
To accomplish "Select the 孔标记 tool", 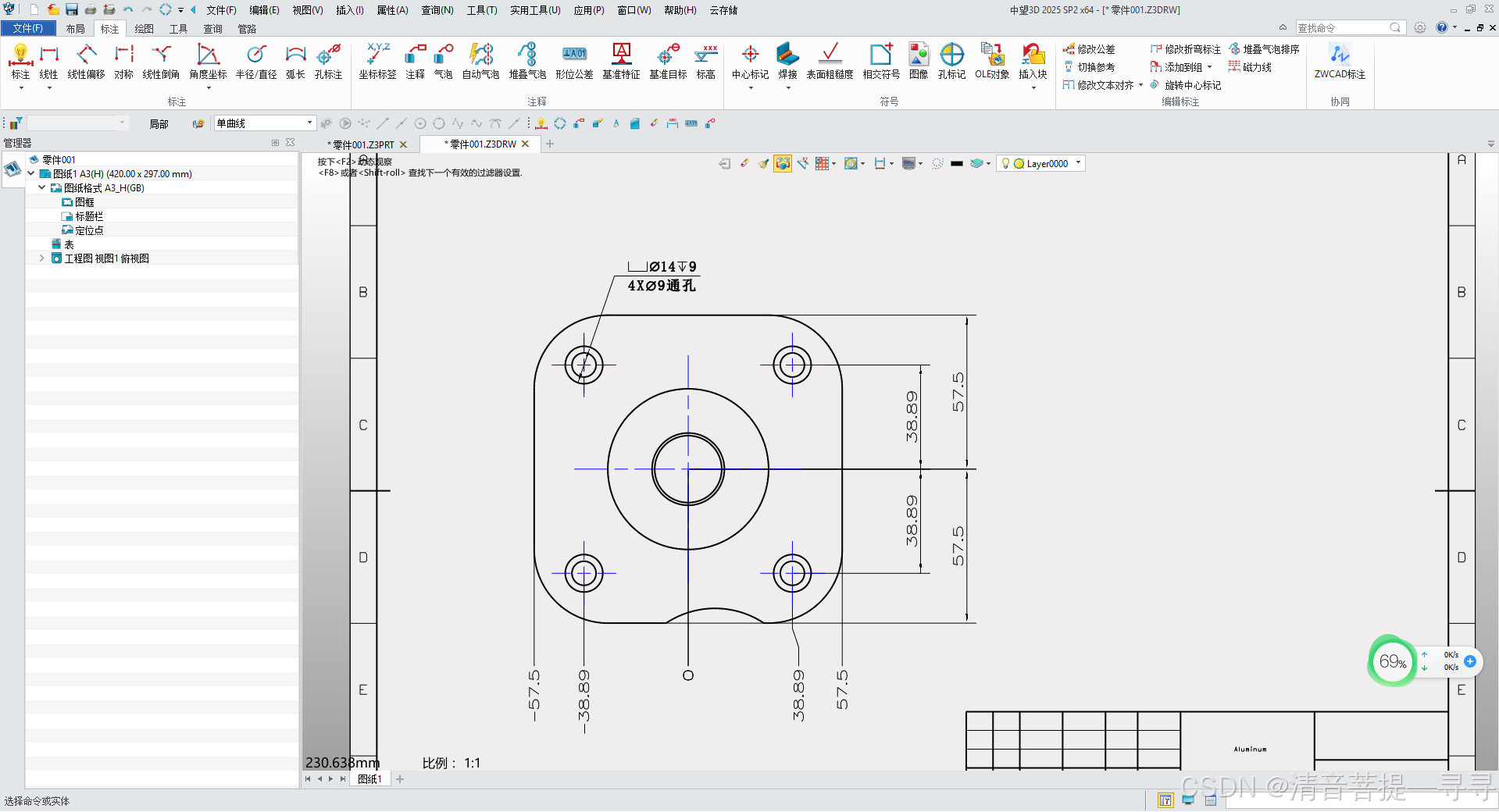I will 951,62.
